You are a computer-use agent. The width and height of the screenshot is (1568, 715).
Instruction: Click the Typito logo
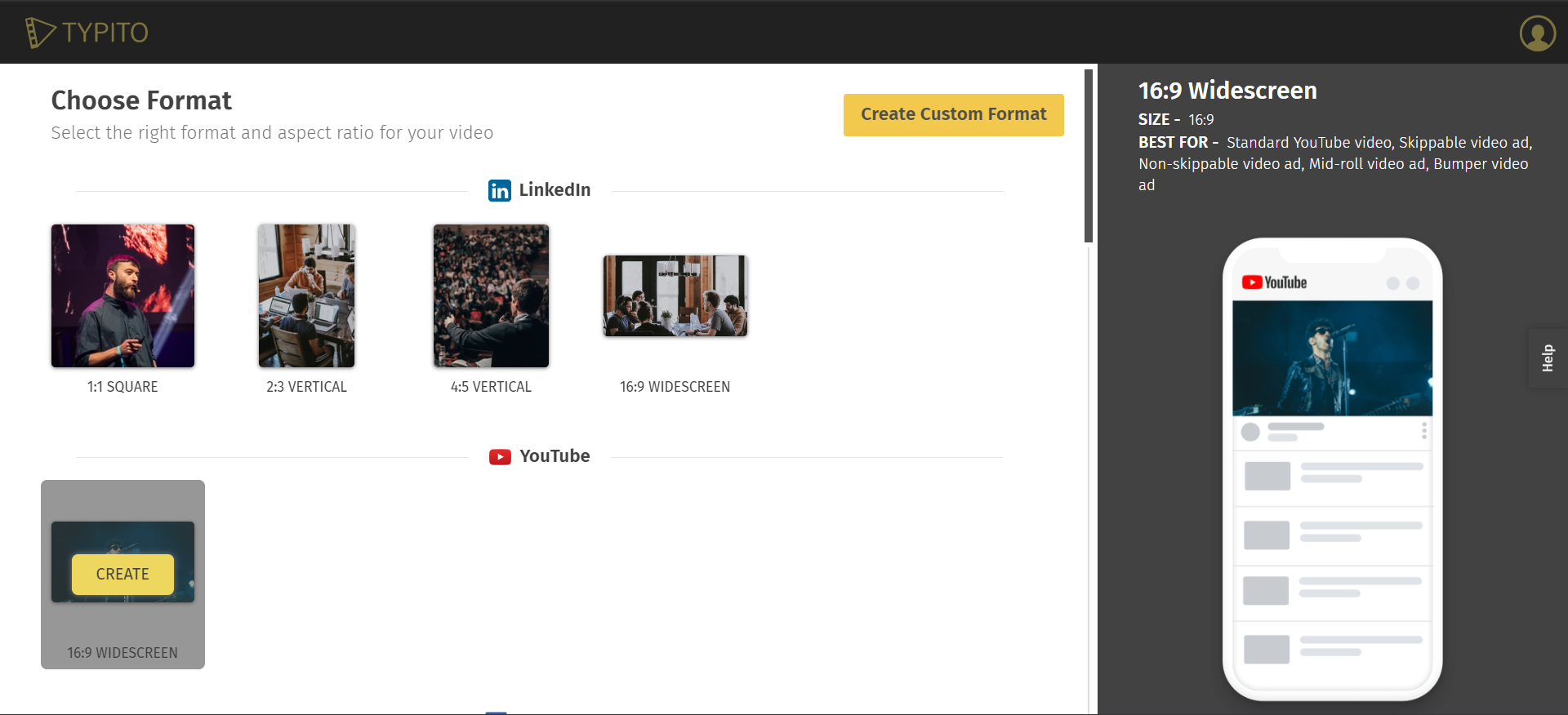(x=87, y=33)
